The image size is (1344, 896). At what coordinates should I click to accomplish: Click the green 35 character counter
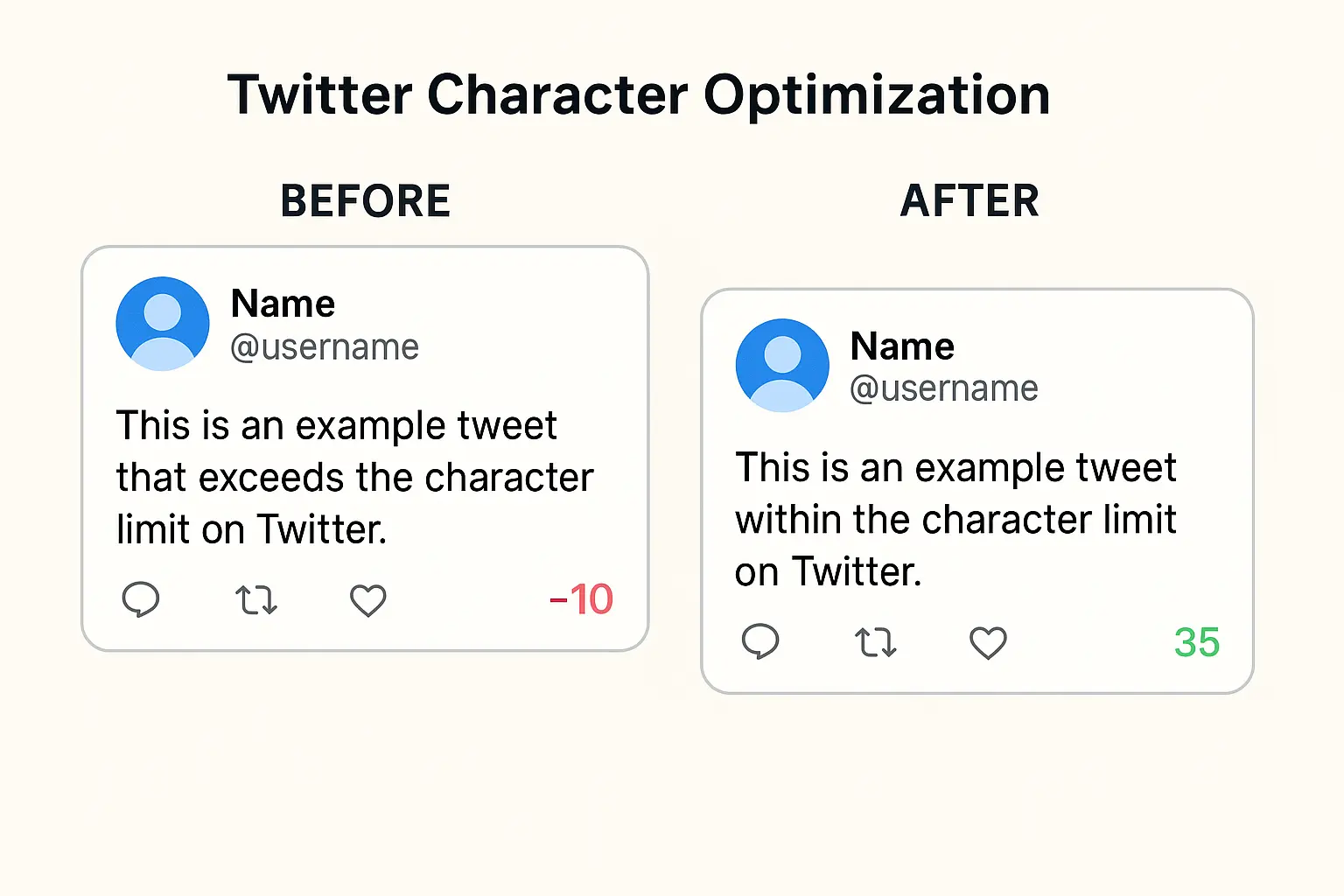click(1196, 642)
